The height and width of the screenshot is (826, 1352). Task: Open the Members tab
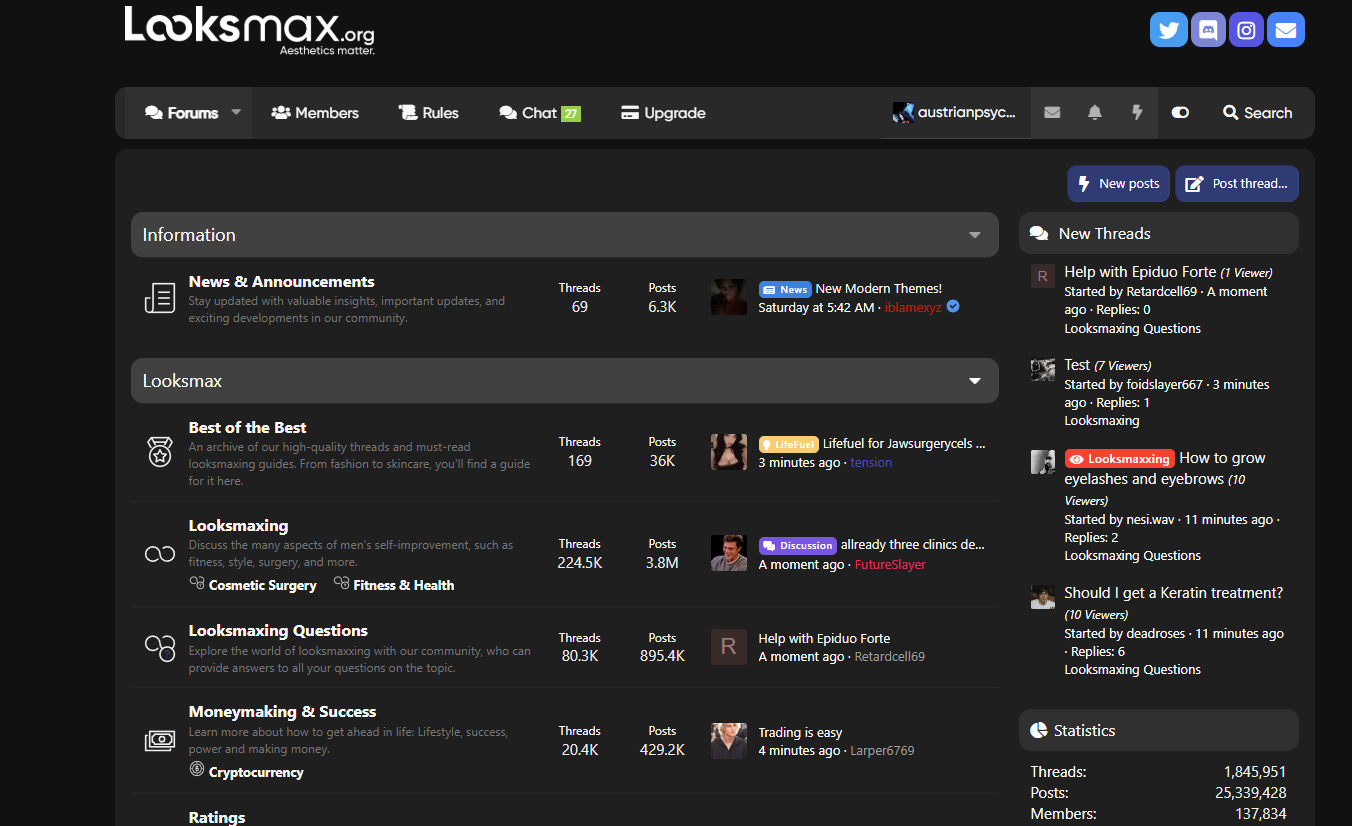315,113
